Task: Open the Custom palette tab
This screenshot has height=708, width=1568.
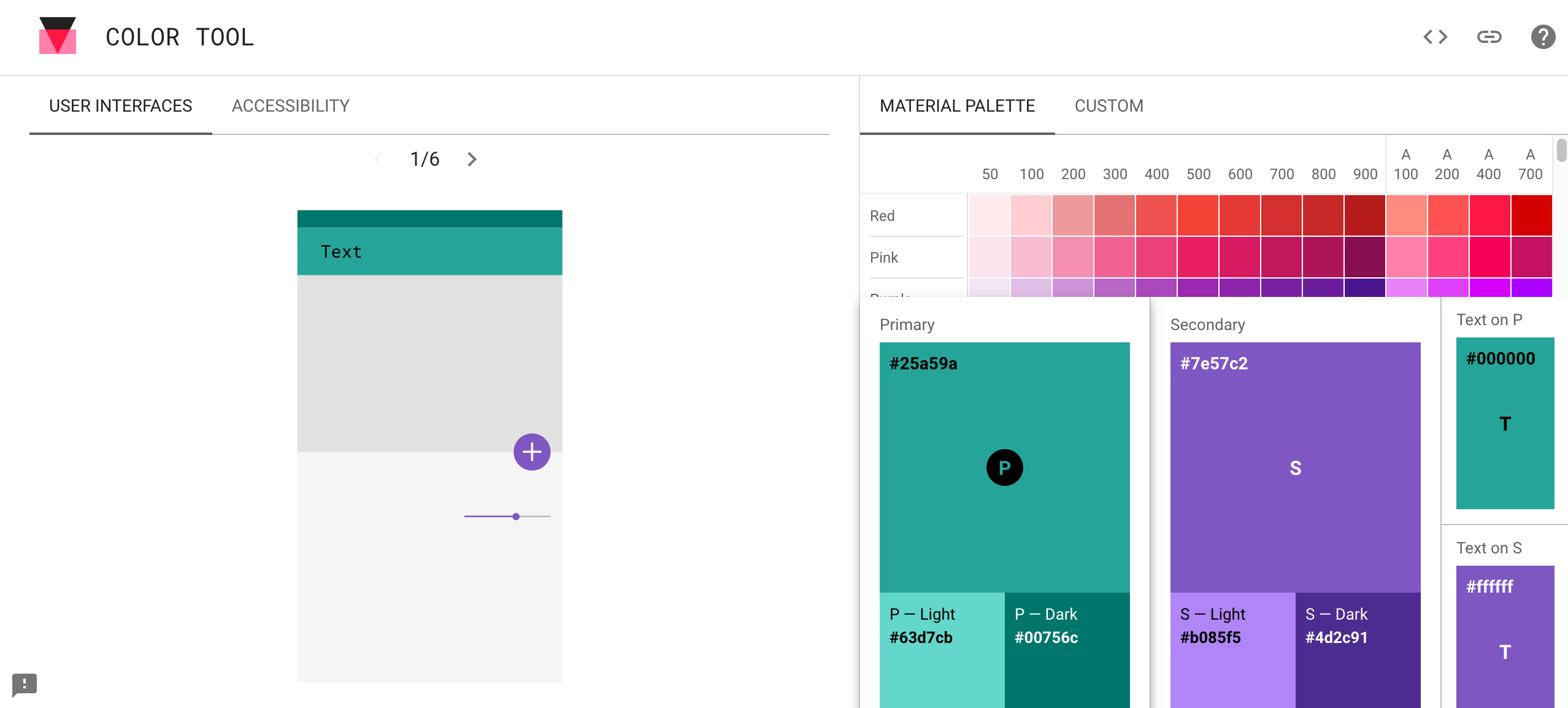Action: tap(1109, 106)
